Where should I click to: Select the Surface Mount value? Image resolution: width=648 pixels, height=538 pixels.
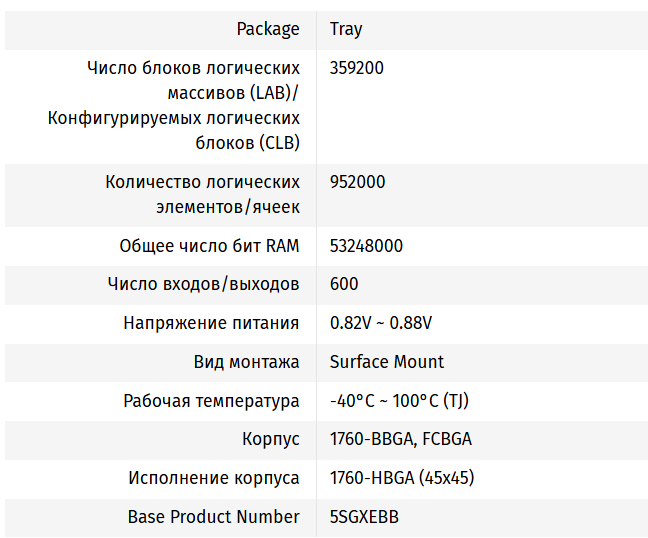(387, 362)
